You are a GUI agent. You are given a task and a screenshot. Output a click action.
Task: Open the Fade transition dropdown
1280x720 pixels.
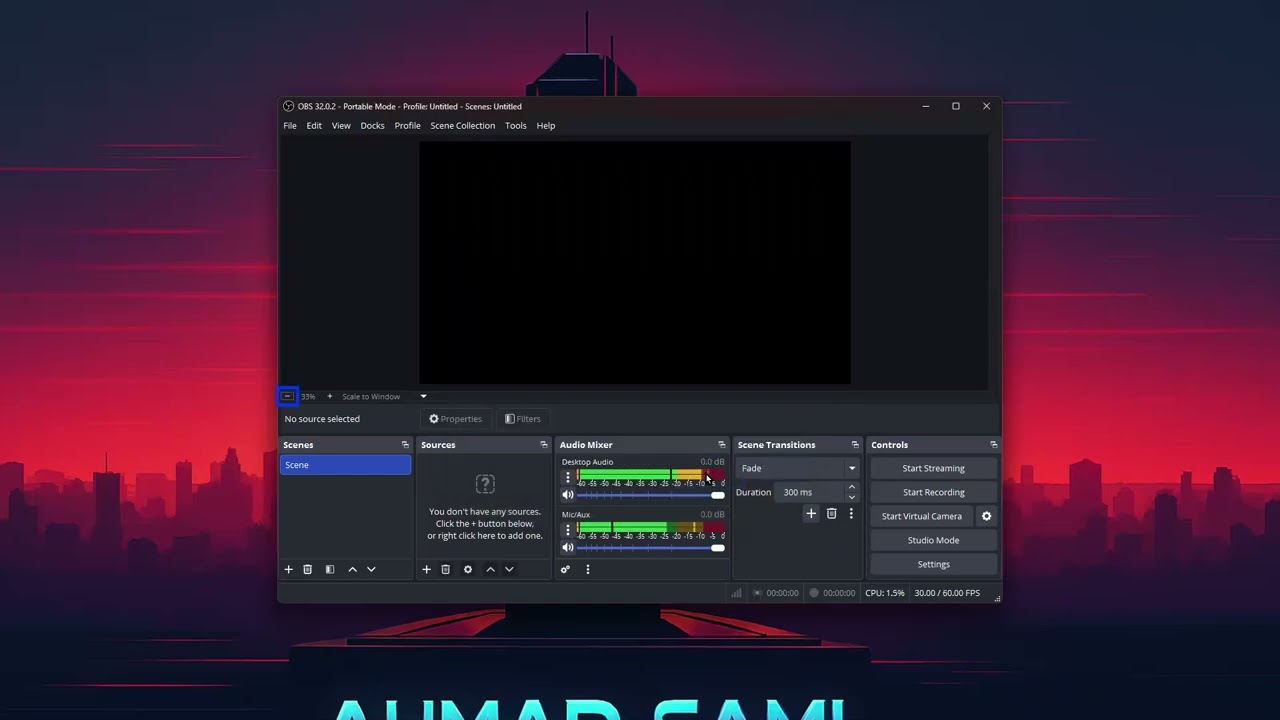tap(797, 468)
